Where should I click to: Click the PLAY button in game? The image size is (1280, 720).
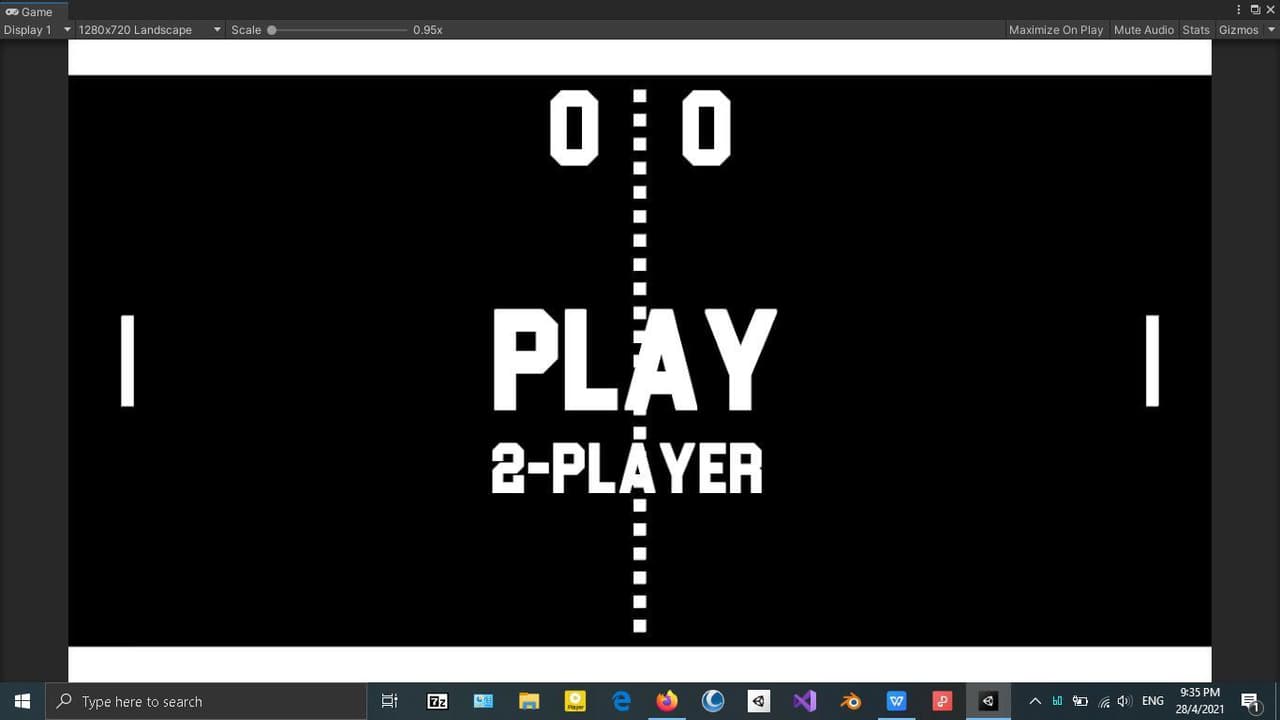(x=634, y=360)
